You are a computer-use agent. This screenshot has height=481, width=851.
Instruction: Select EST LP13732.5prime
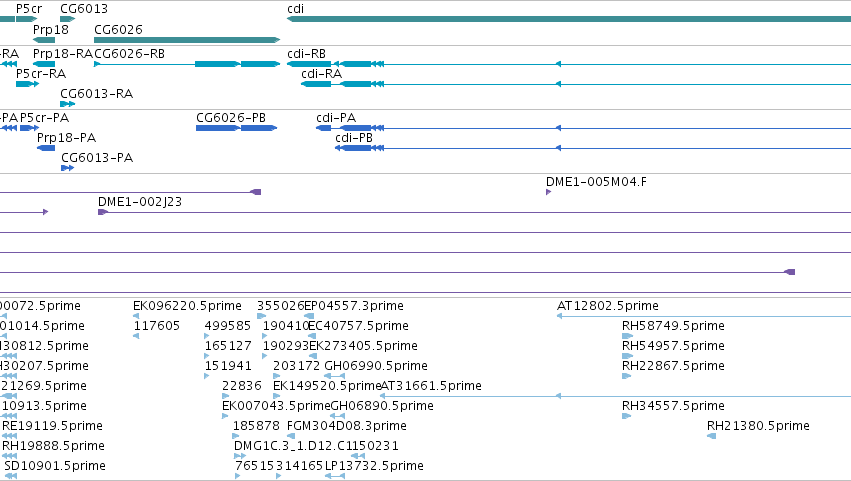(374, 466)
